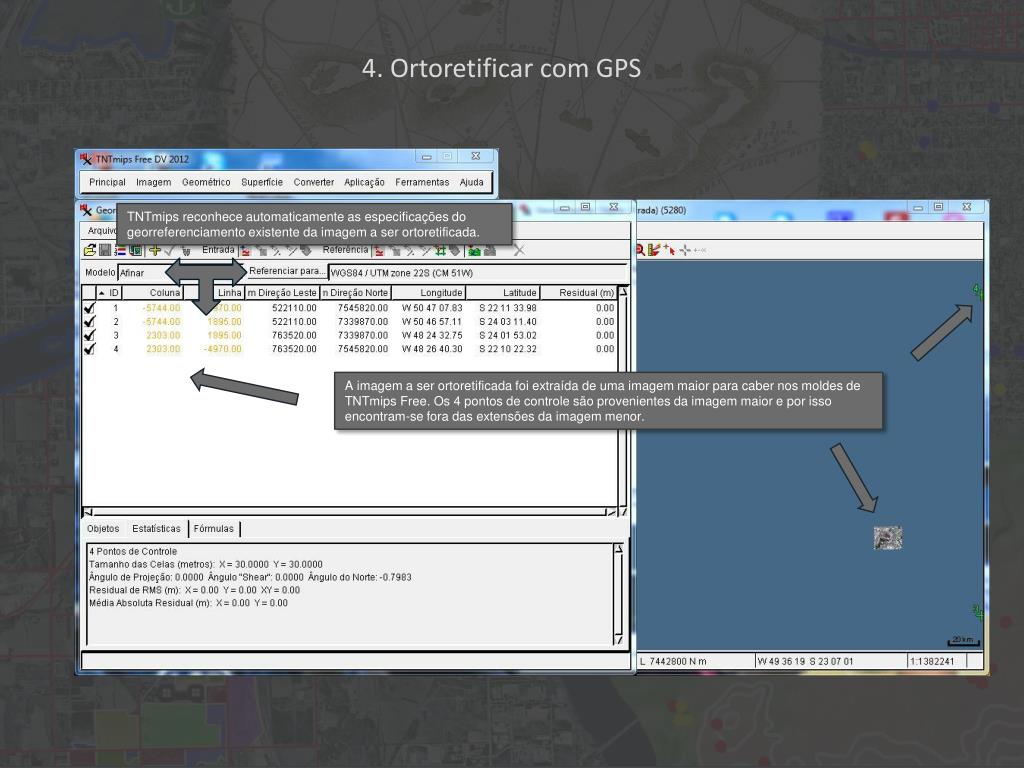Click the Residual (m) column header
The width and height of the screenshot is (1024, 768).
[x=579, y=293]
